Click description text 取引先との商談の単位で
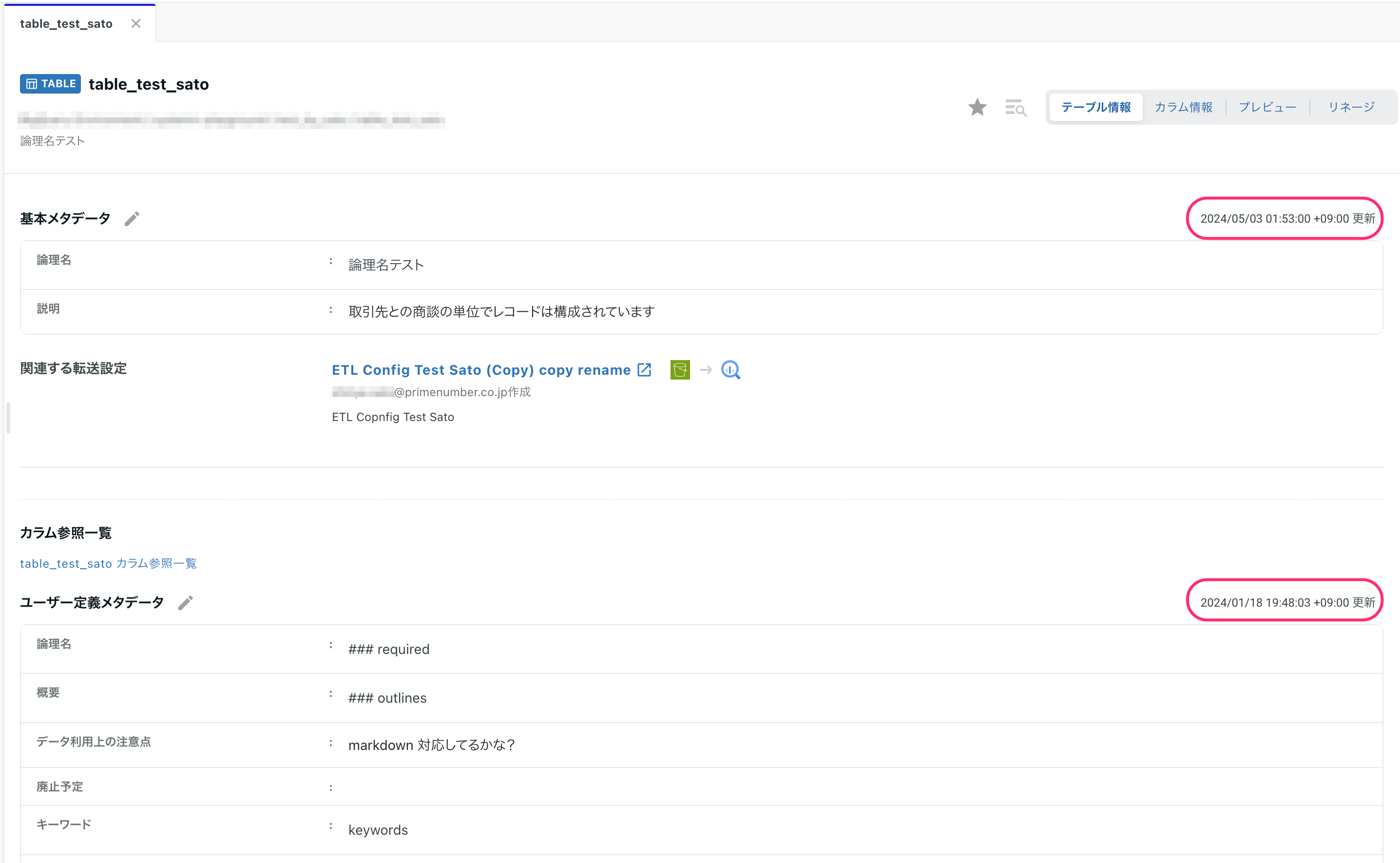 [x=502, y=312]
